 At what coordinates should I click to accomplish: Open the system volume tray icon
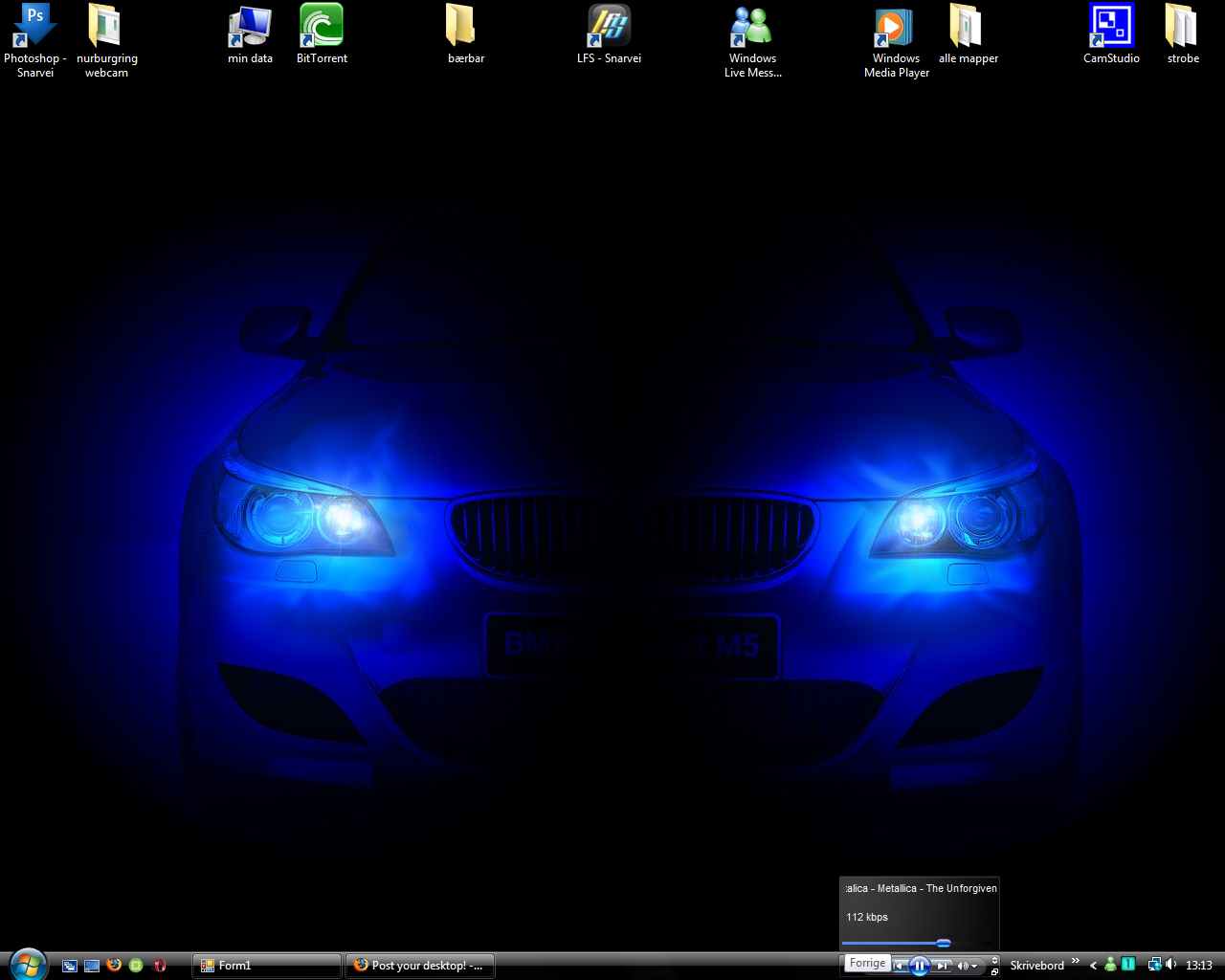pos(1171,965)
